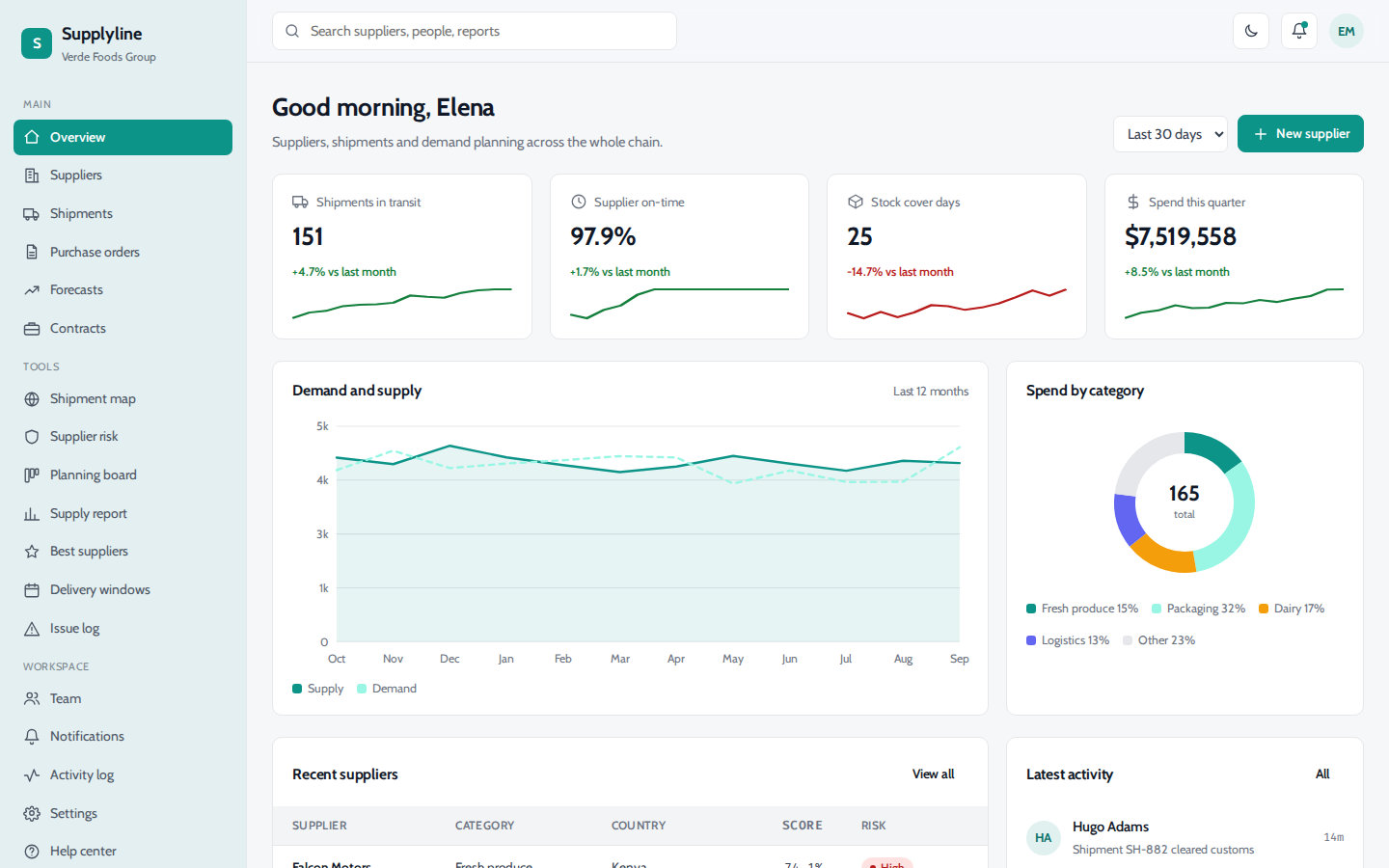The image size is (1389, 868).
Task: Click the Supplier risk shield icon
Action: (x=32, y=437)
